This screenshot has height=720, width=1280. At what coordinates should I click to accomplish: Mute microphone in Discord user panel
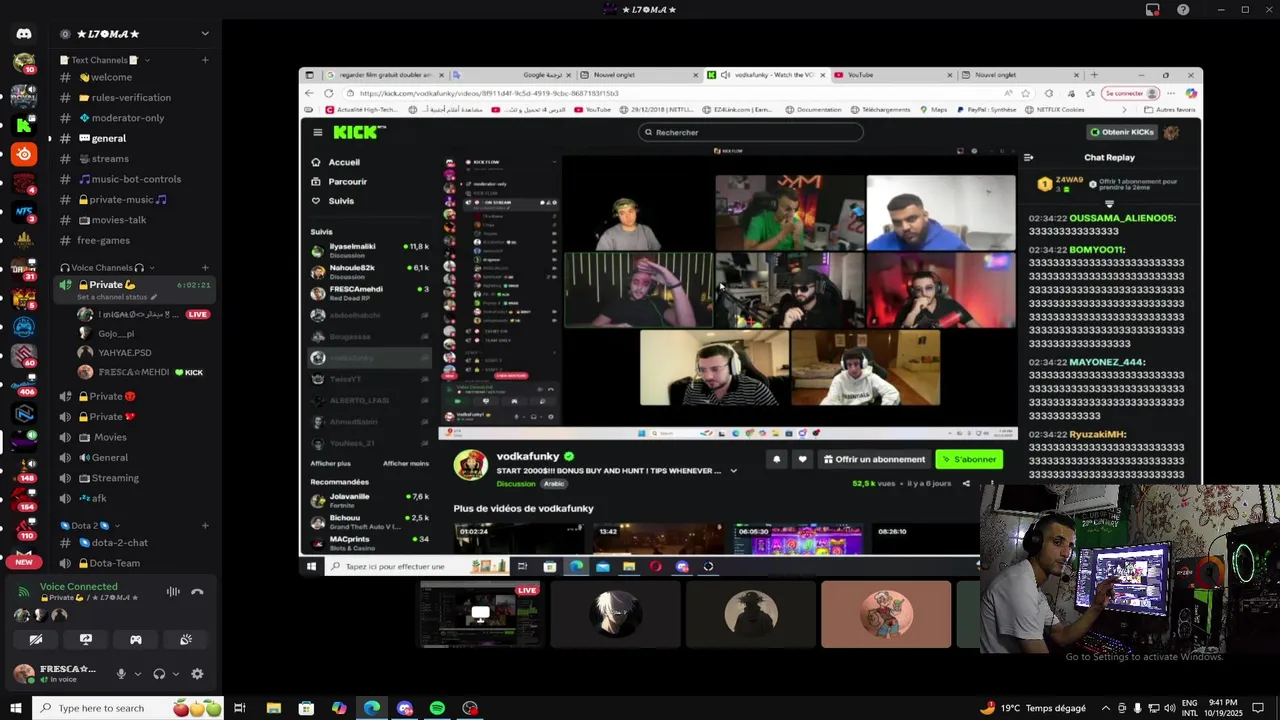pyautogui.click(x=121, y=674)
